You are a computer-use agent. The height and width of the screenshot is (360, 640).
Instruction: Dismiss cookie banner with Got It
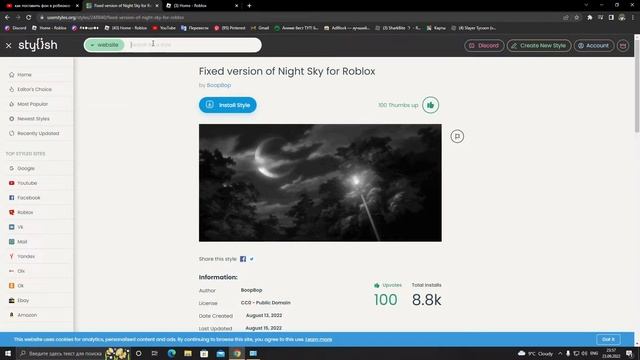point(608,339)
